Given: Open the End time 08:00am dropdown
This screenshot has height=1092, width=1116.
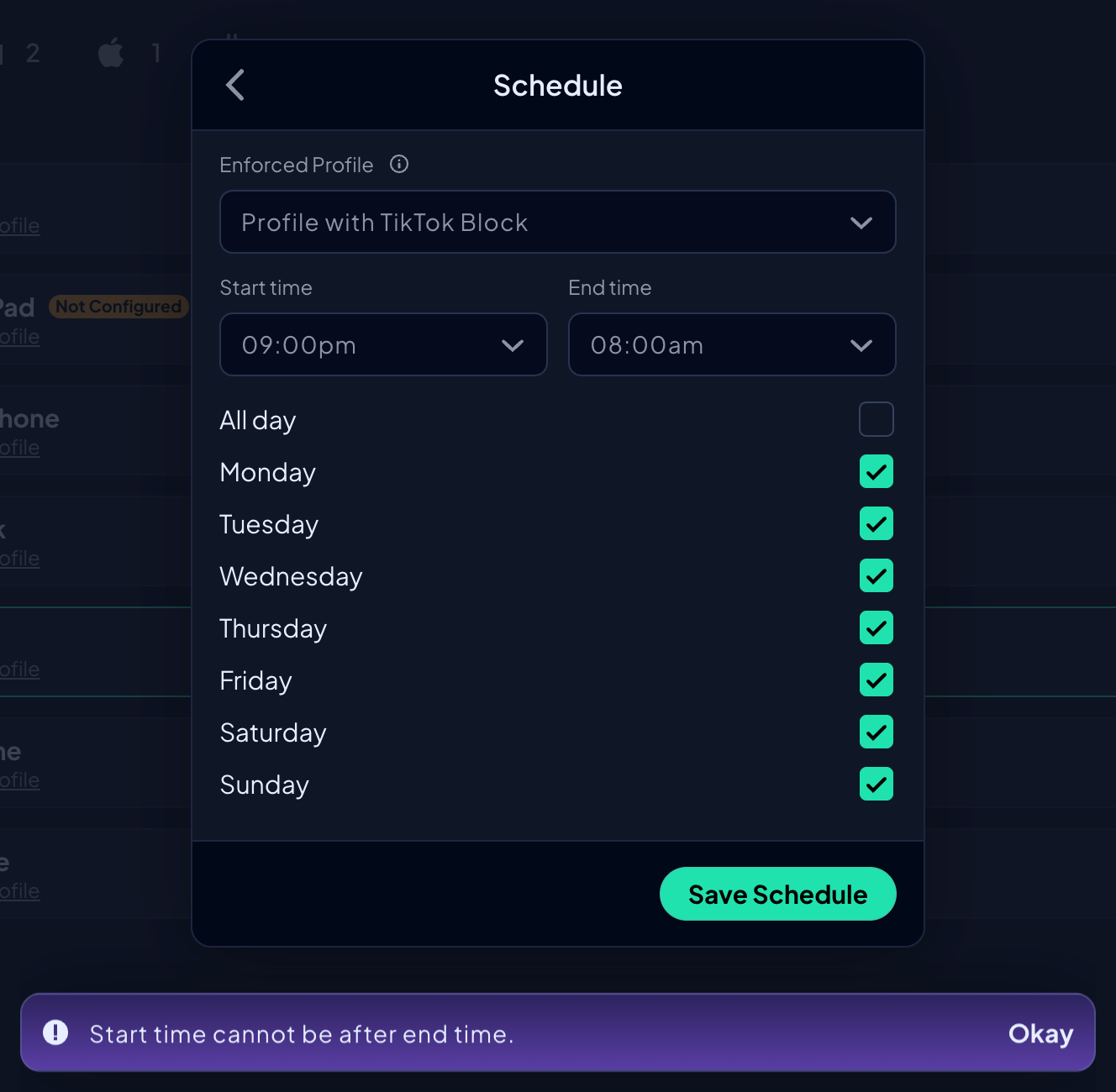Looking at the screenshot, I should (731, 344).
